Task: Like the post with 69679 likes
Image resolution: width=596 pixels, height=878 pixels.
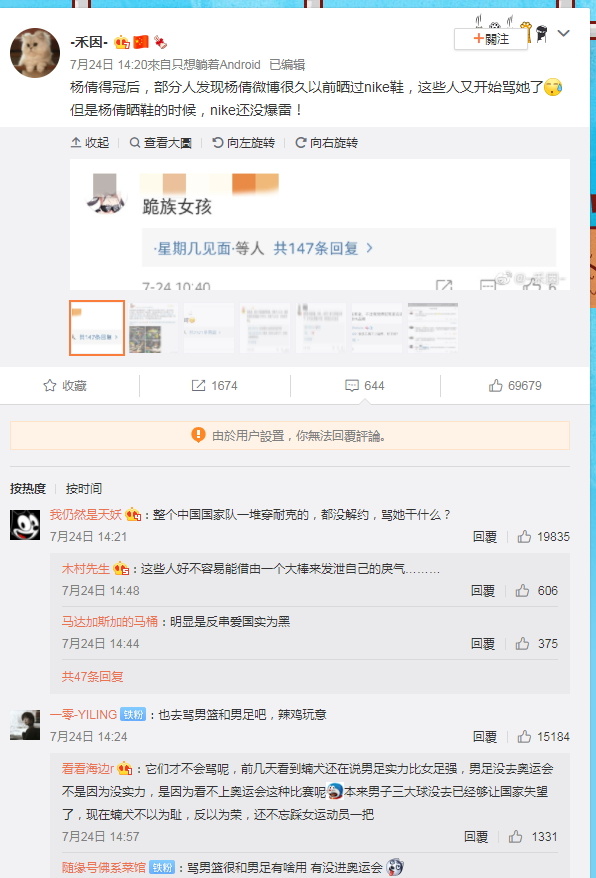Action: [495, 385]
